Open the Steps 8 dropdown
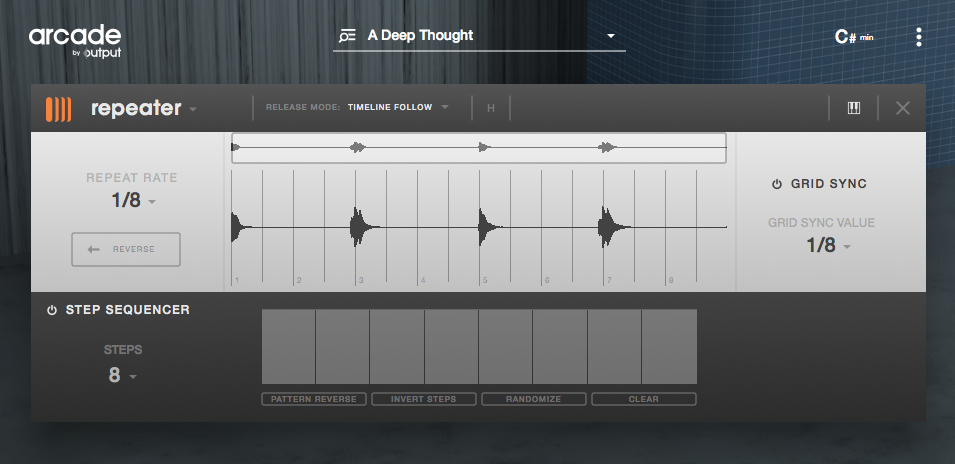 pyautogui.click(x=122, y=375)
